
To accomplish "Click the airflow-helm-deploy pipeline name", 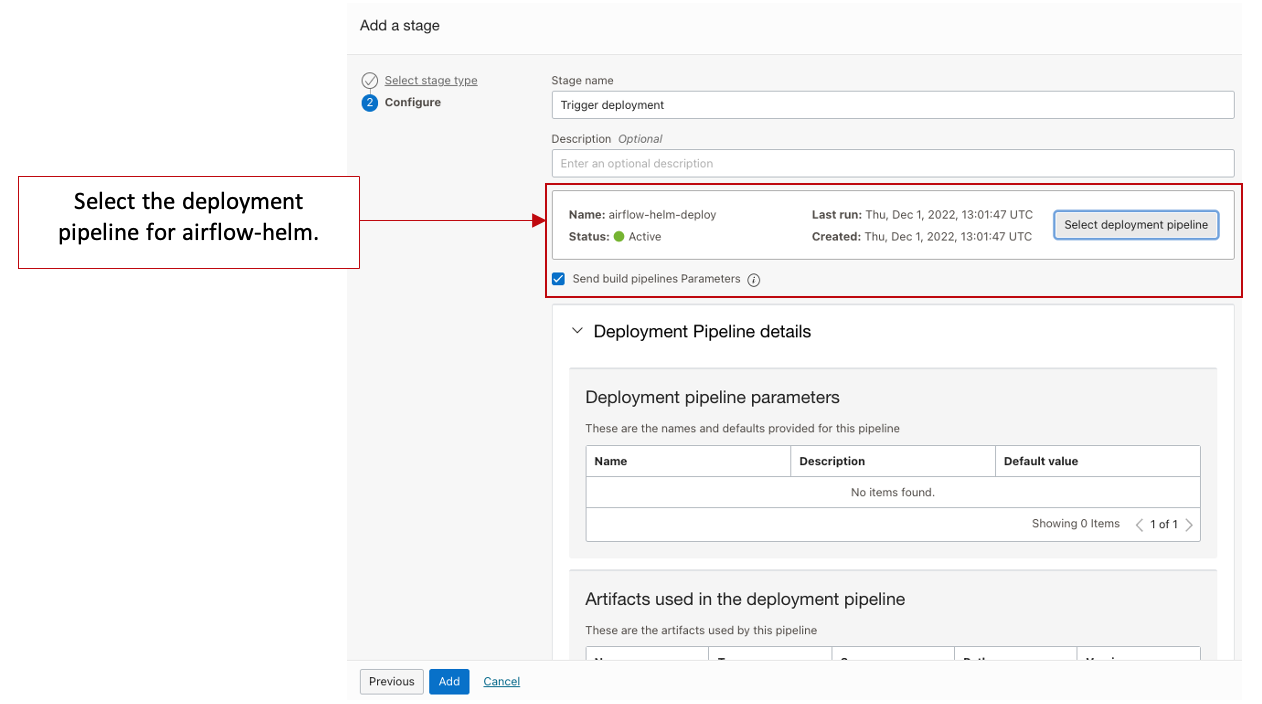I will coord(662,215).
